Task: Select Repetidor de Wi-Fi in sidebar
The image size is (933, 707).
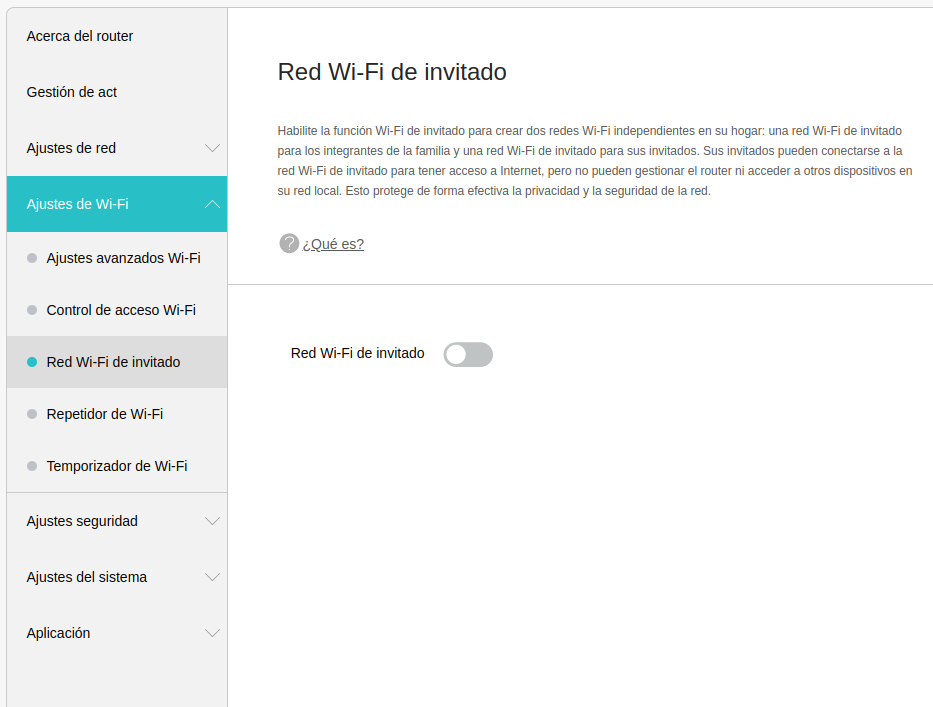Action: (x=105, y=414)
